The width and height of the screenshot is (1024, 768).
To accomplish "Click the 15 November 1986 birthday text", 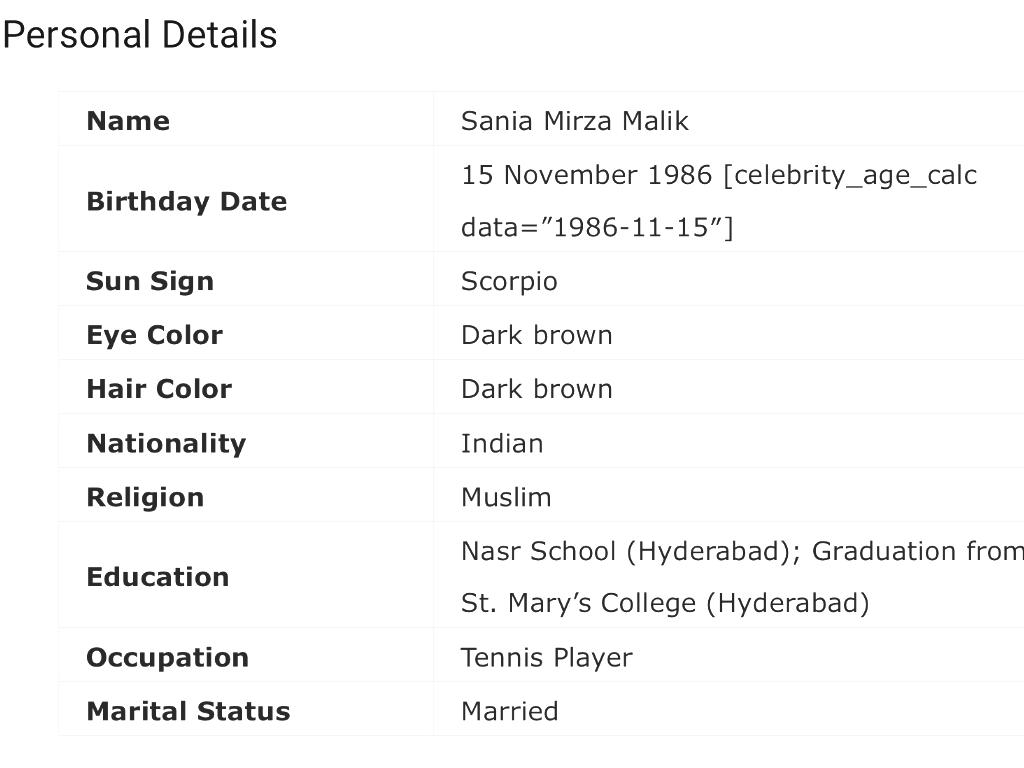I will (x=588, y=175).
